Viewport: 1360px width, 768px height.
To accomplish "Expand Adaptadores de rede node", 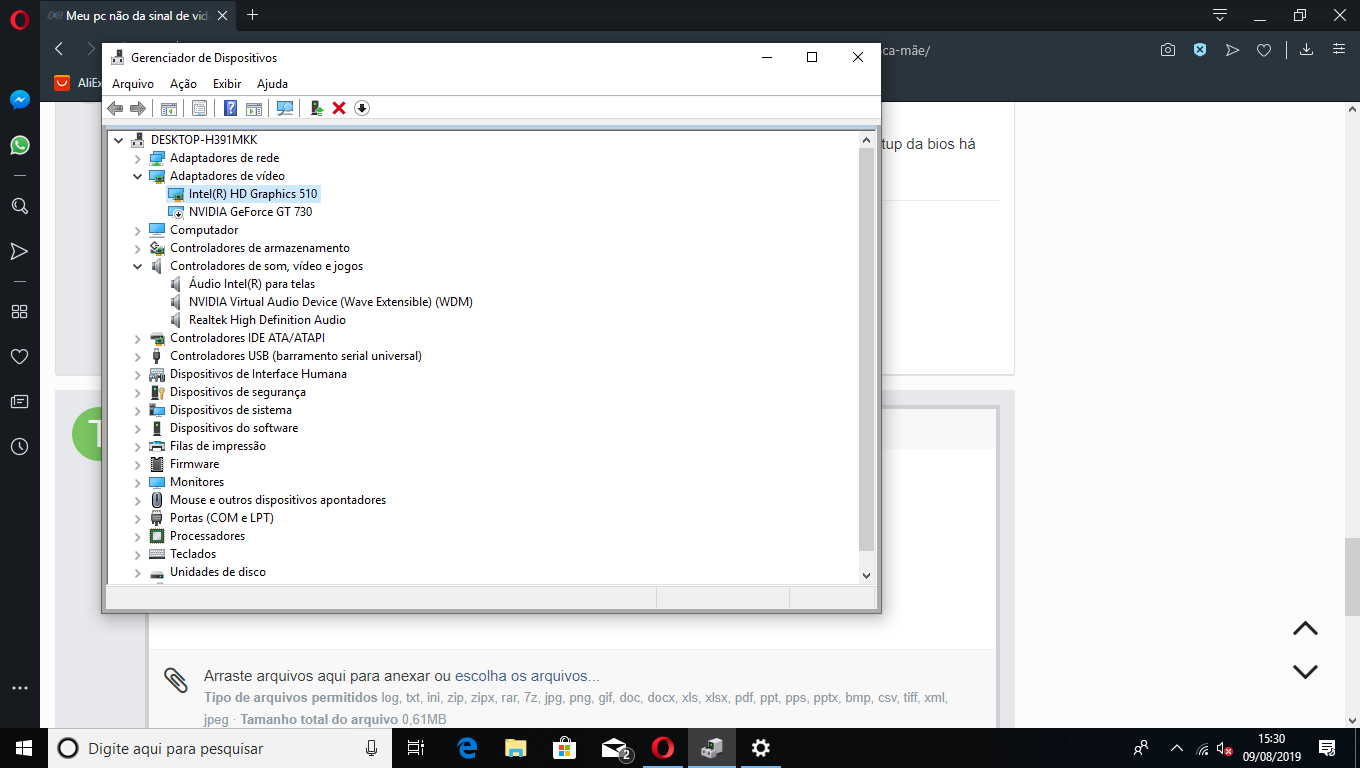I will tap(138, 158).
